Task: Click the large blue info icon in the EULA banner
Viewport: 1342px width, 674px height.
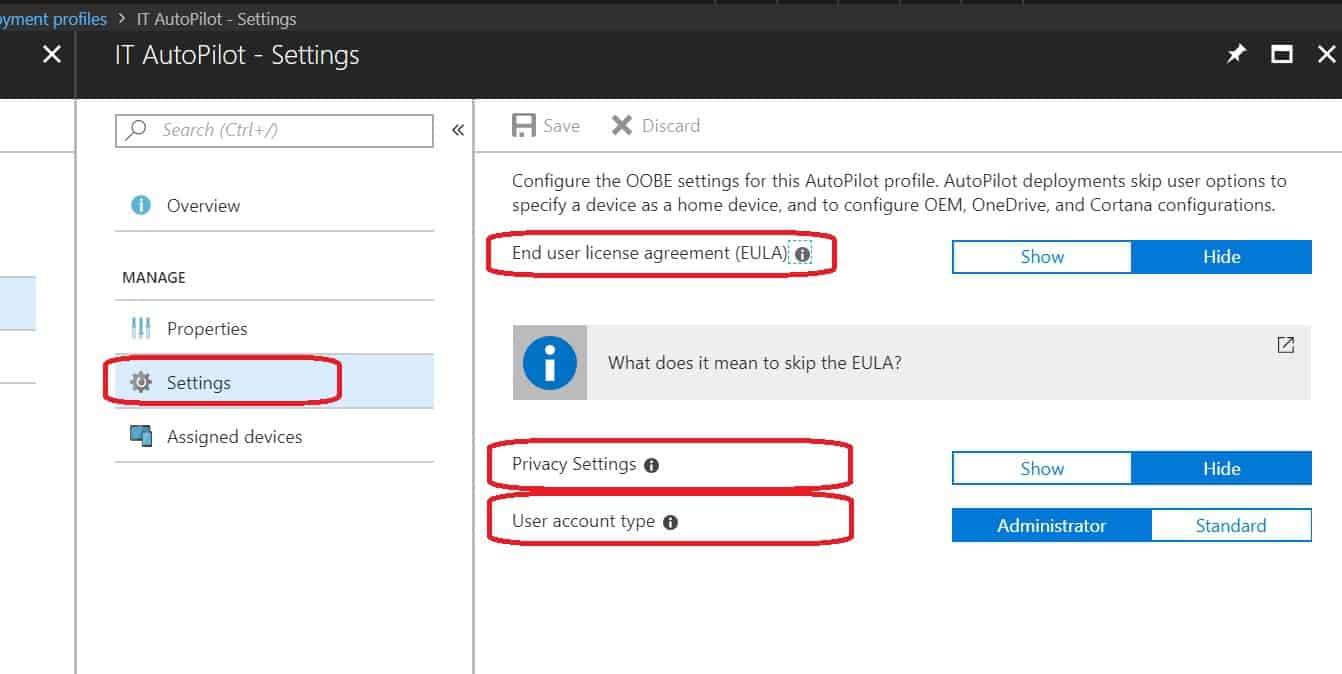Action: 549,362
